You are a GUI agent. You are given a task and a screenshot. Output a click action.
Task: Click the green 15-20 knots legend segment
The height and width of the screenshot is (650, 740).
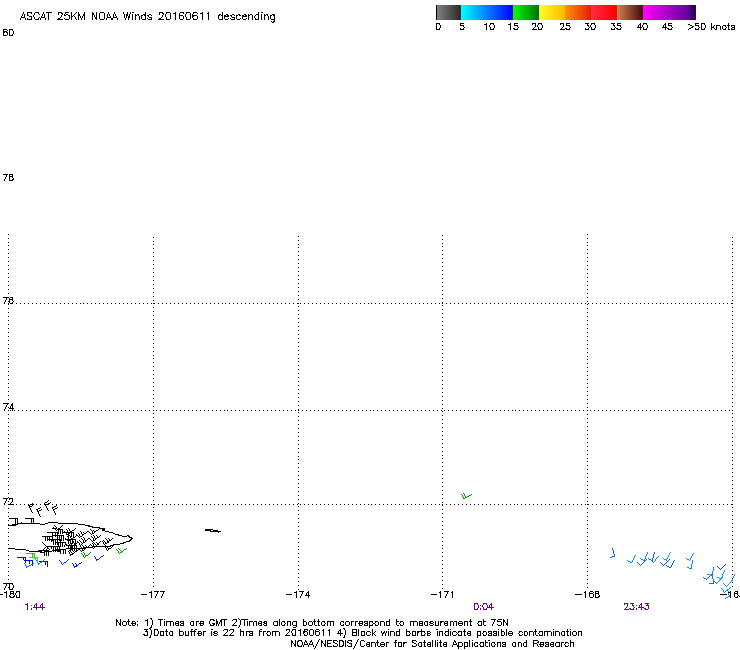(526, 12)
